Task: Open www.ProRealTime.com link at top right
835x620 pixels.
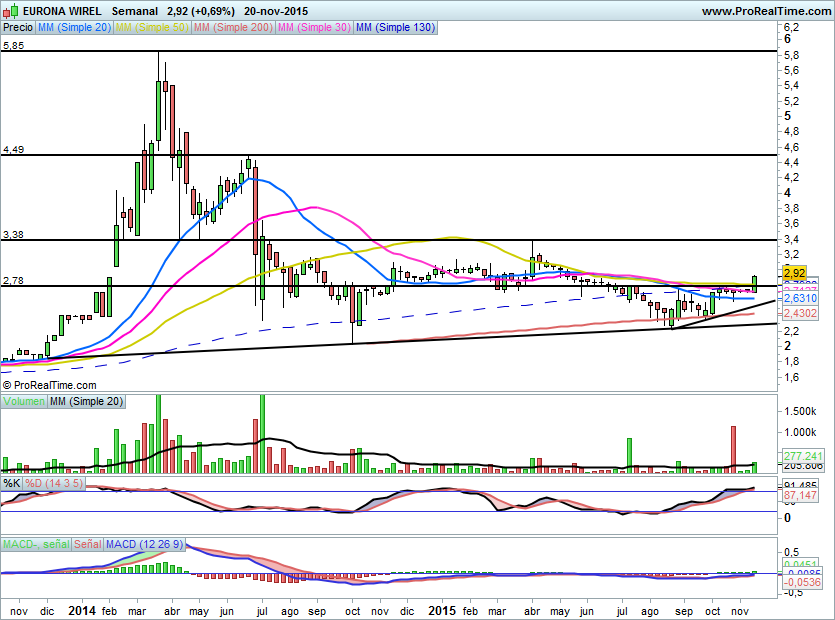Action: 766,11
